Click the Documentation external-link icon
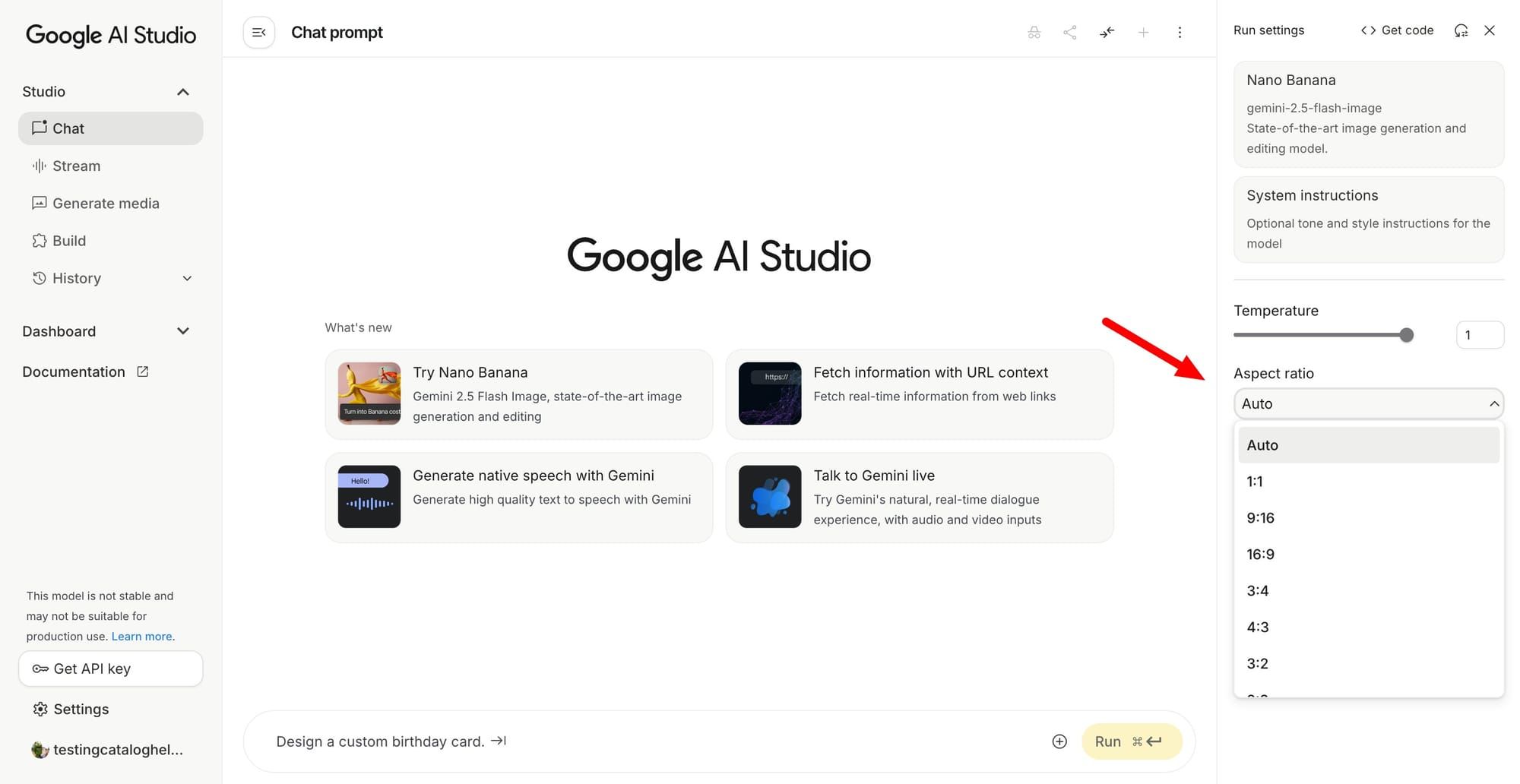This screenshot has height=784, width=1520. click(x=142, y=371)
